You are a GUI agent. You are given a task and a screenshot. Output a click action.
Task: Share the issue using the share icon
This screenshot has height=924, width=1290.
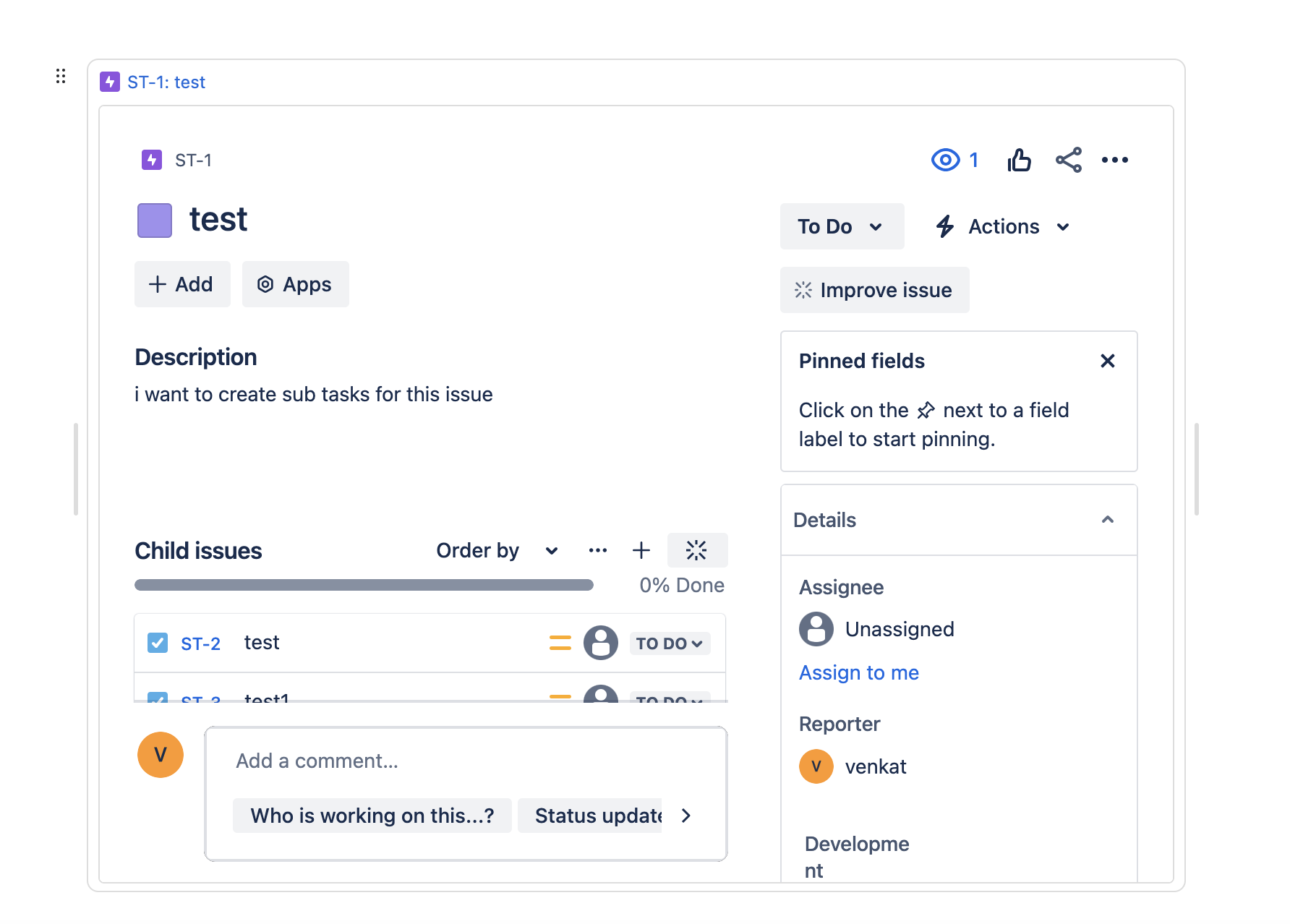1069,160
